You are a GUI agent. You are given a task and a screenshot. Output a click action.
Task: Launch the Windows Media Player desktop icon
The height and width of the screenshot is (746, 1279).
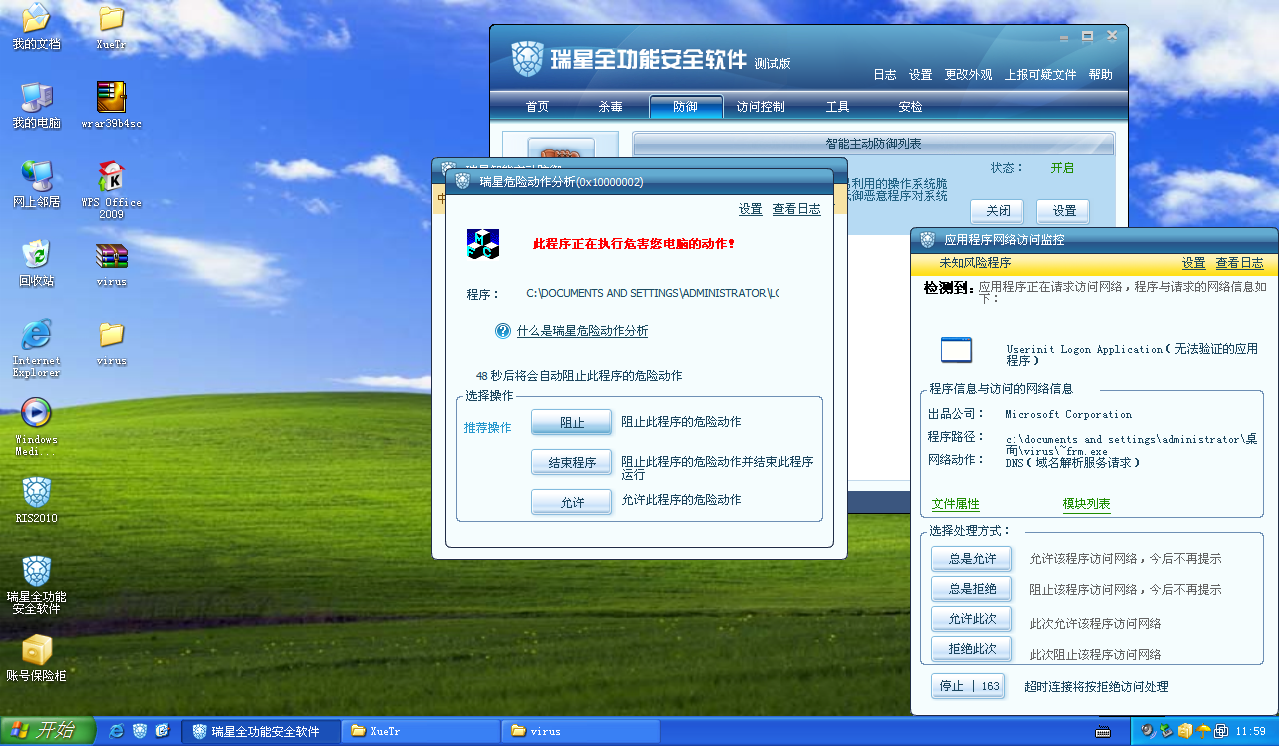(x=36, y=427)
